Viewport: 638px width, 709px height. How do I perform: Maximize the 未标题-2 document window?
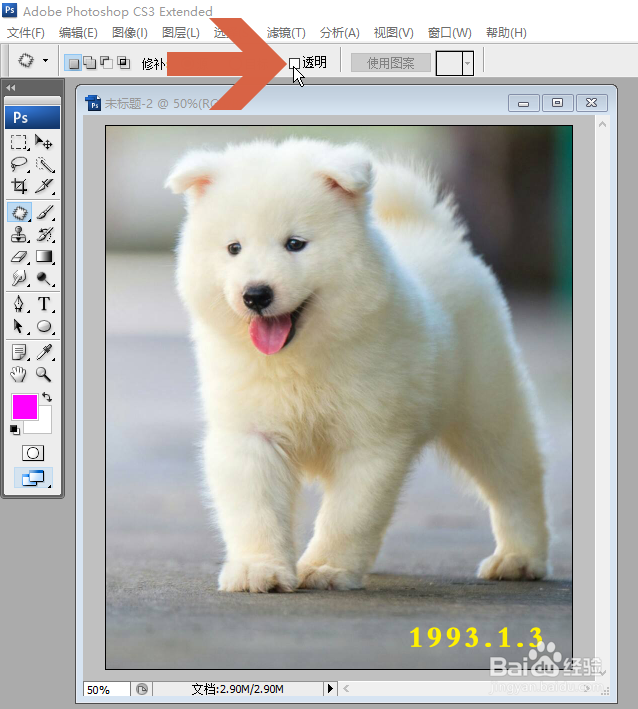click(x=558, y=103)
